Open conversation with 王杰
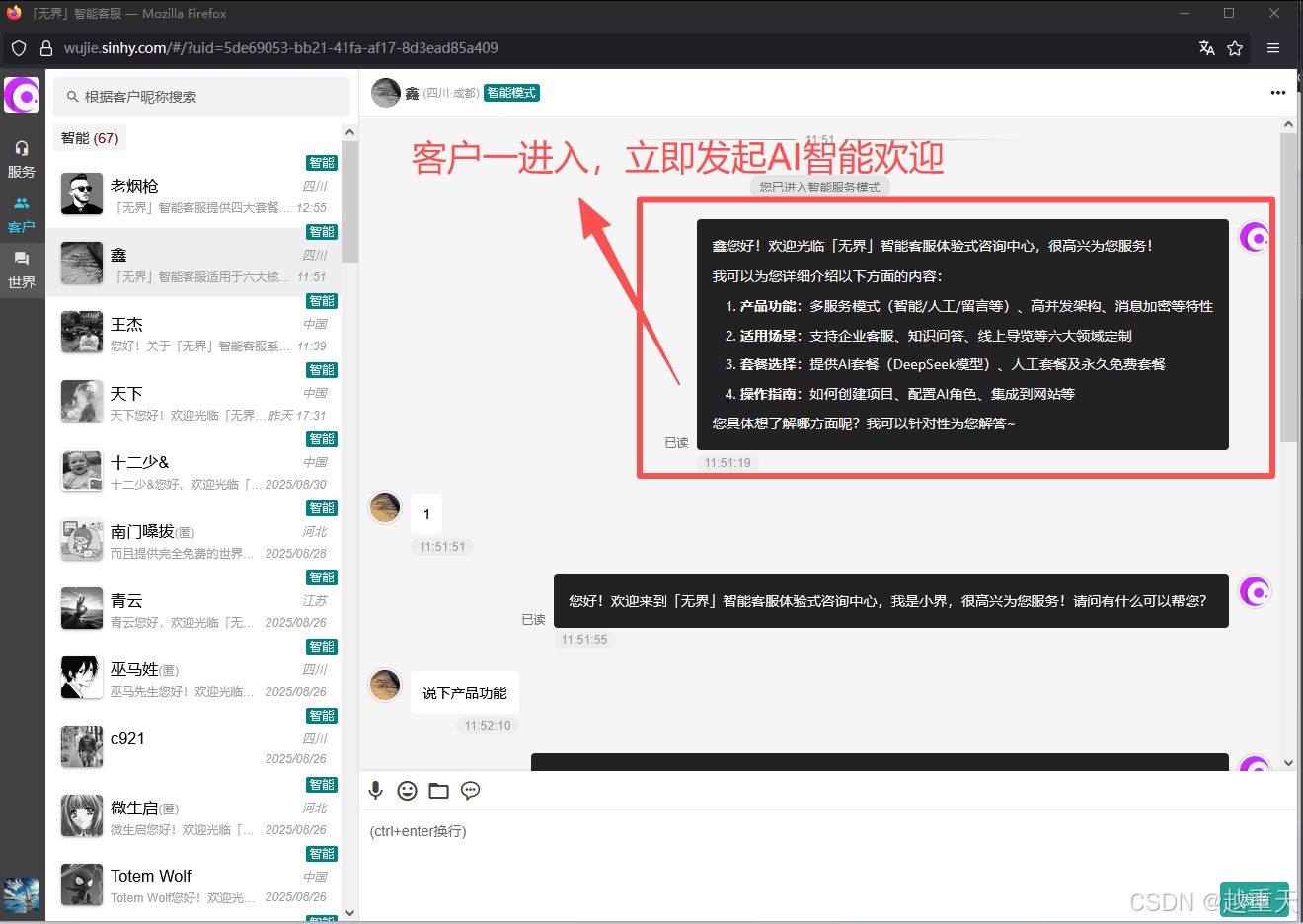 [x=193, y=332]
